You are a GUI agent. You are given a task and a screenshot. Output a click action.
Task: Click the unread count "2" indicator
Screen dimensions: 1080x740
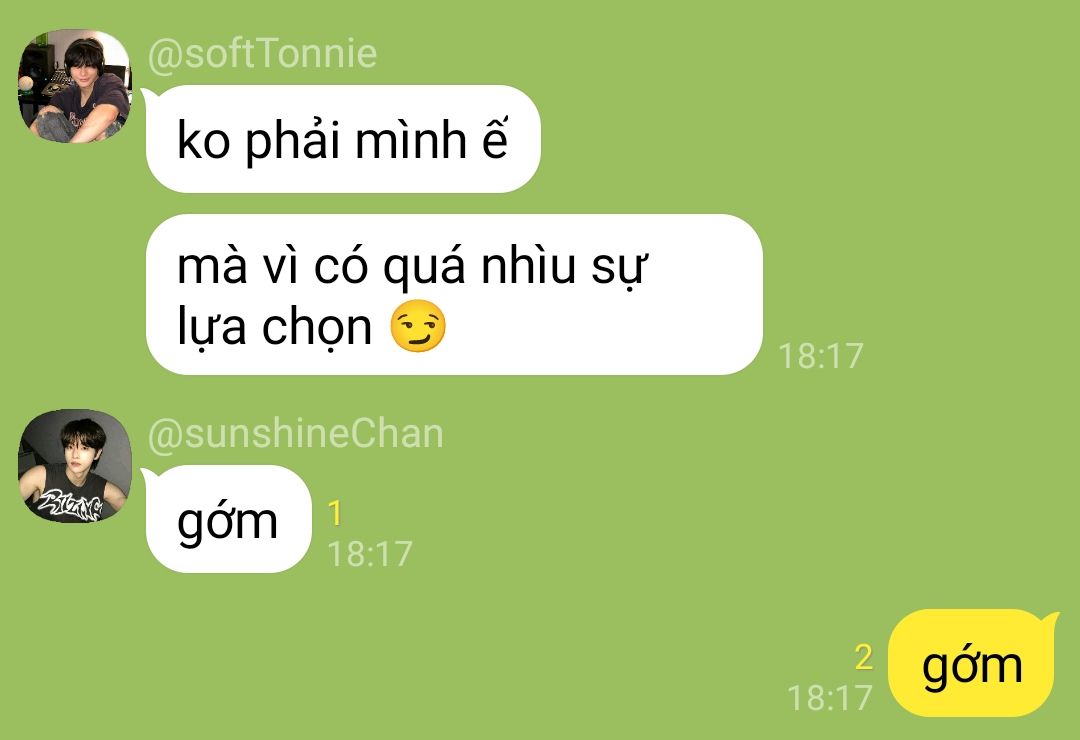[x=864, y=657]
